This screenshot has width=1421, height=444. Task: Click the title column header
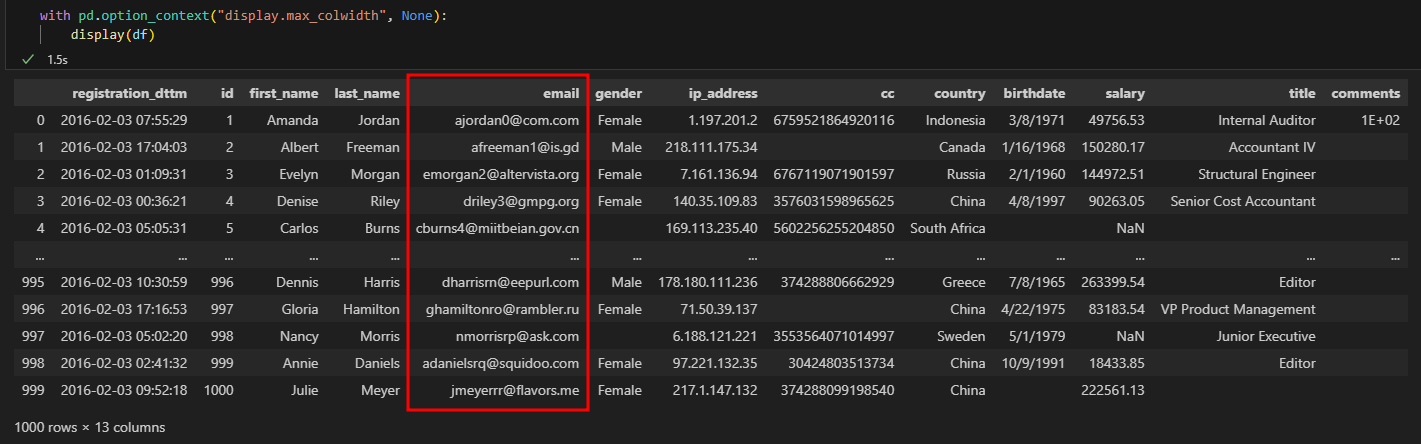tap(1302, 93)
